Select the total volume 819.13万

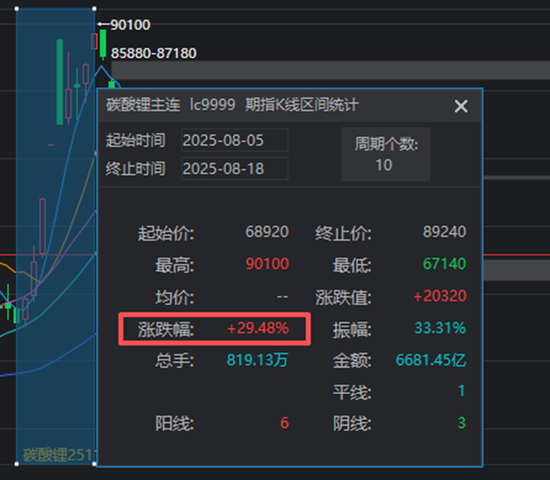(x=257, y=360)
